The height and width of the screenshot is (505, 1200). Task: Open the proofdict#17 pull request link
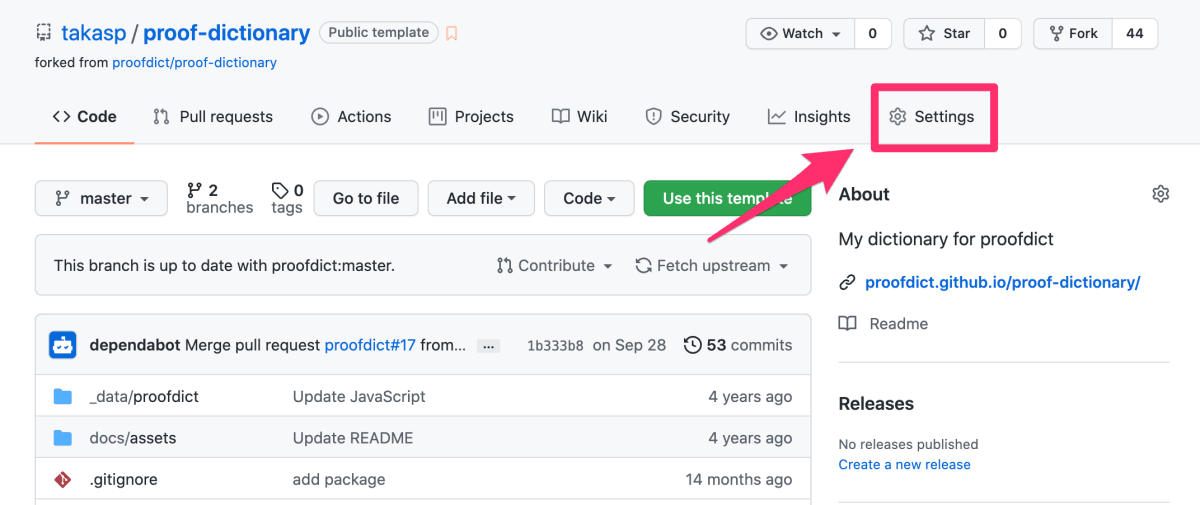pos(370,345)
